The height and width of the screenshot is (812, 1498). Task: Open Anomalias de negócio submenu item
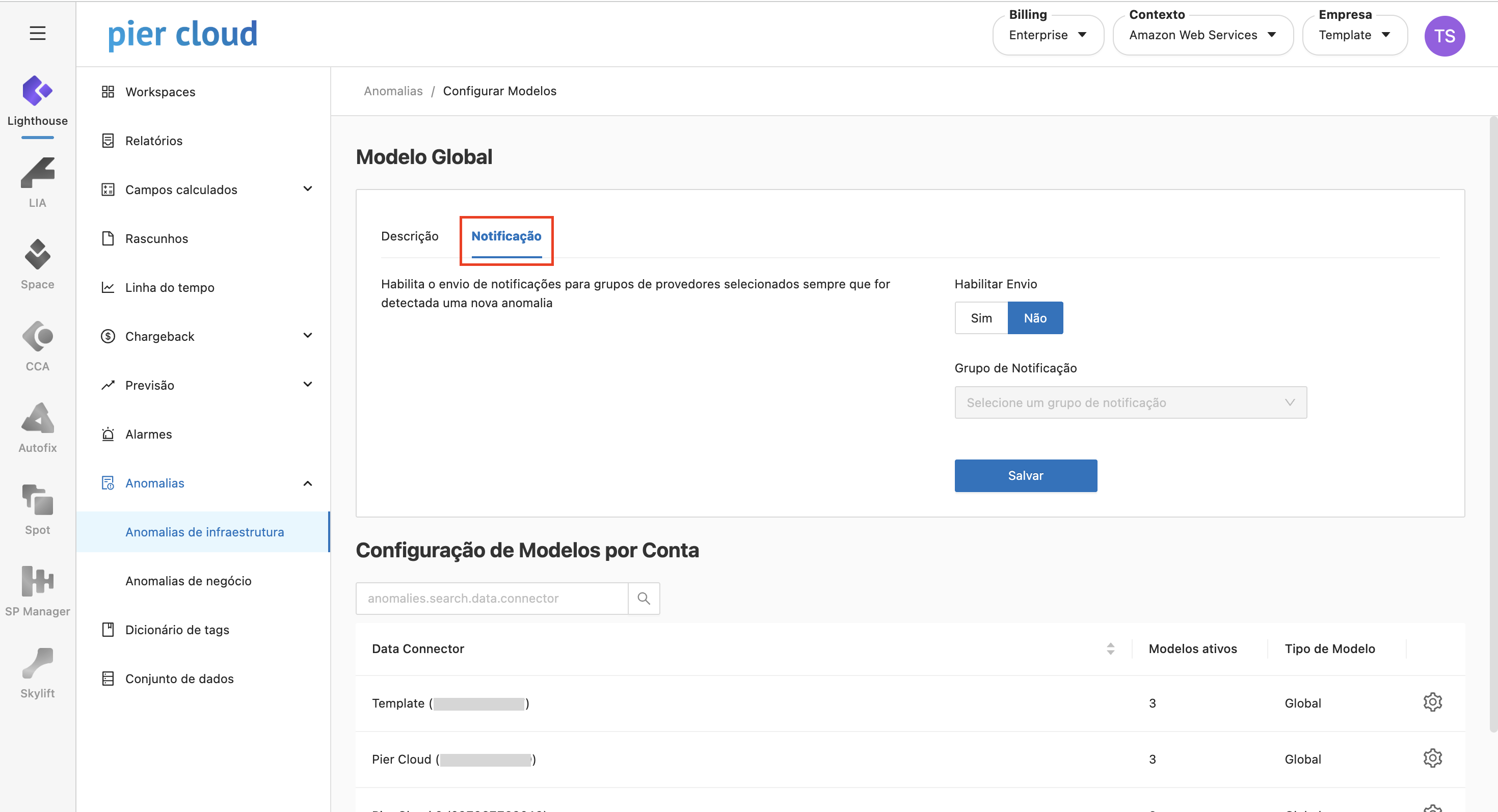(x=189, y=581)
